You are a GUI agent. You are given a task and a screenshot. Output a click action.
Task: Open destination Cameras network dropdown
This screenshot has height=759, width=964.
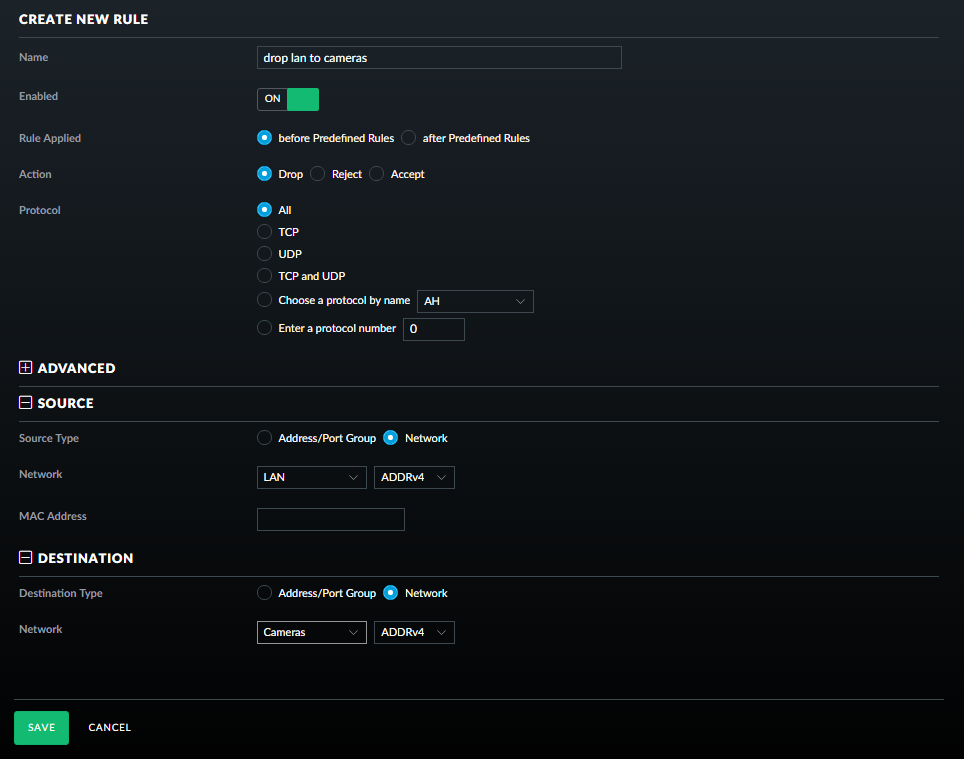point(311,632)
